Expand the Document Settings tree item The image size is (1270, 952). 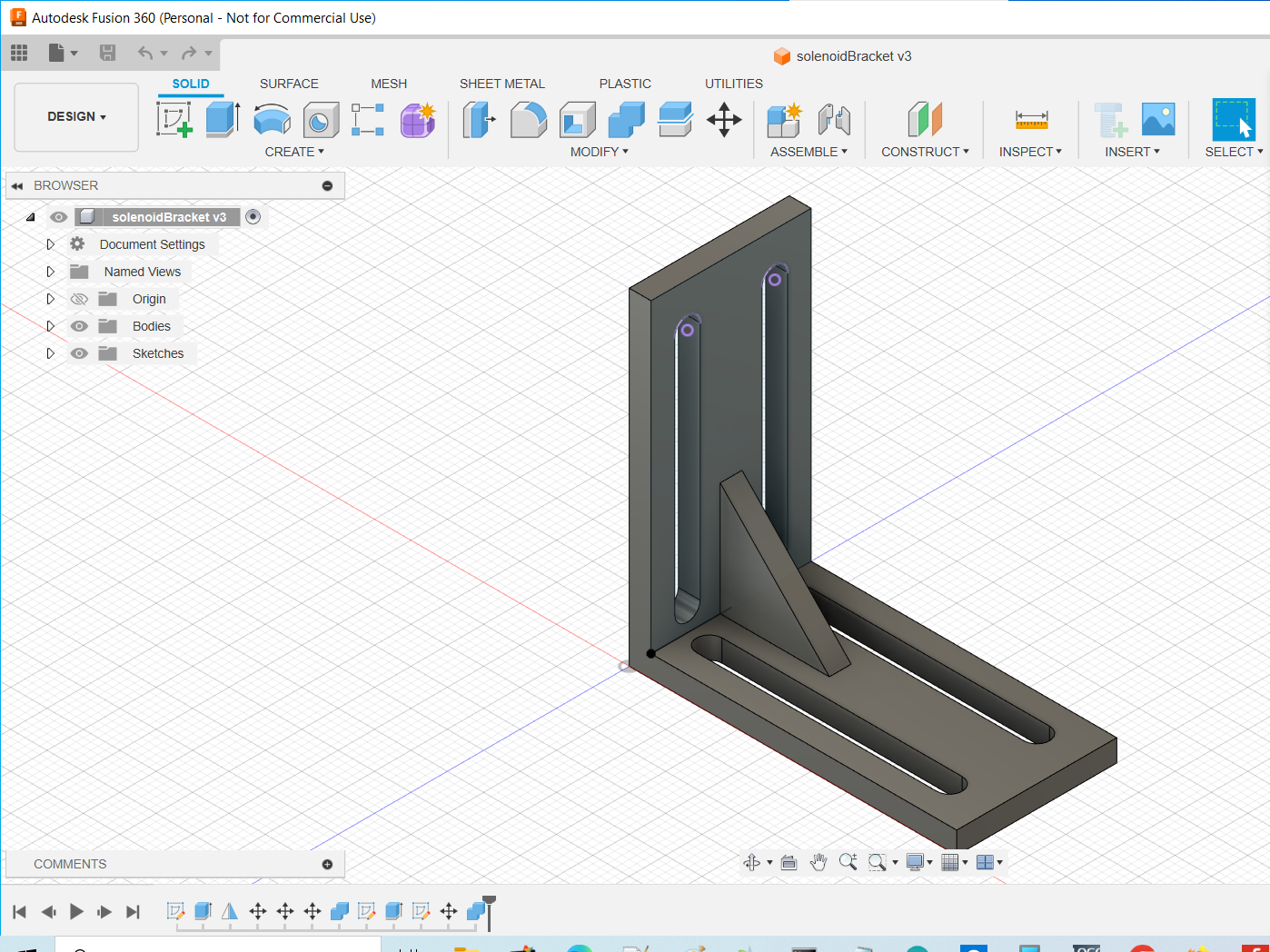click(x=50, y=243)
